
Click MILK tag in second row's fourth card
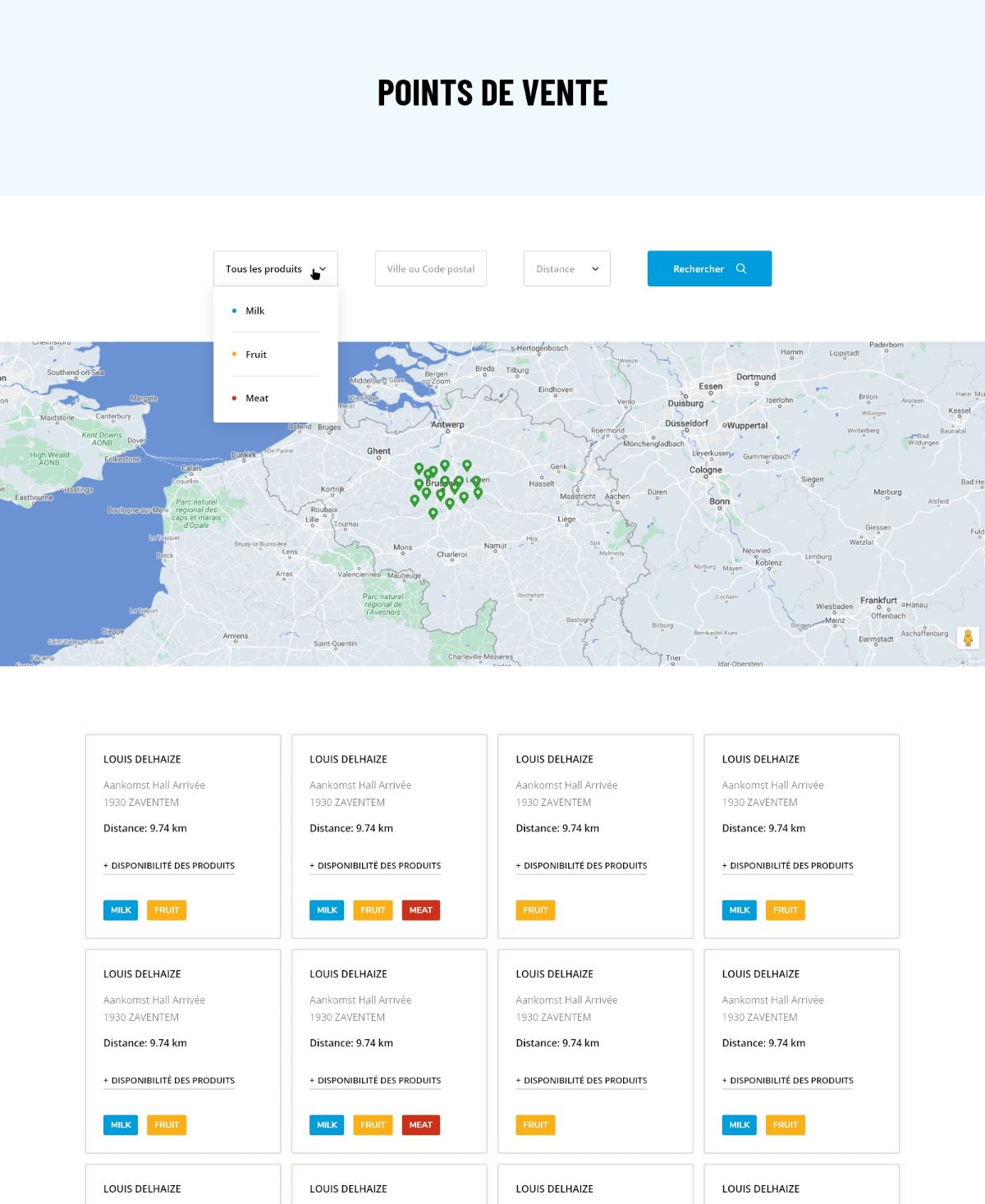click(x=740, y=1125)
